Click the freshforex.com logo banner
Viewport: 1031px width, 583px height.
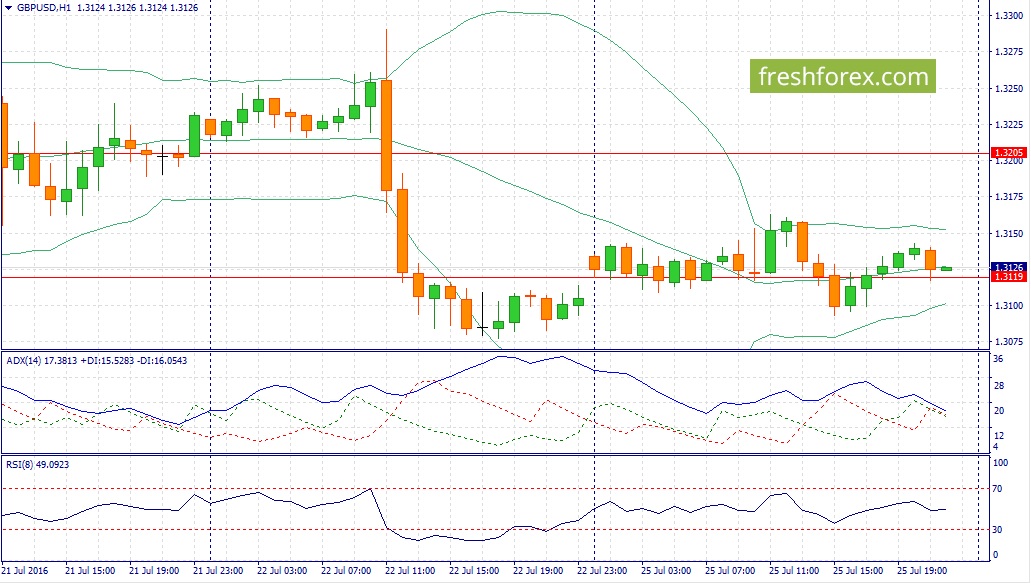[x=842, y=76]
